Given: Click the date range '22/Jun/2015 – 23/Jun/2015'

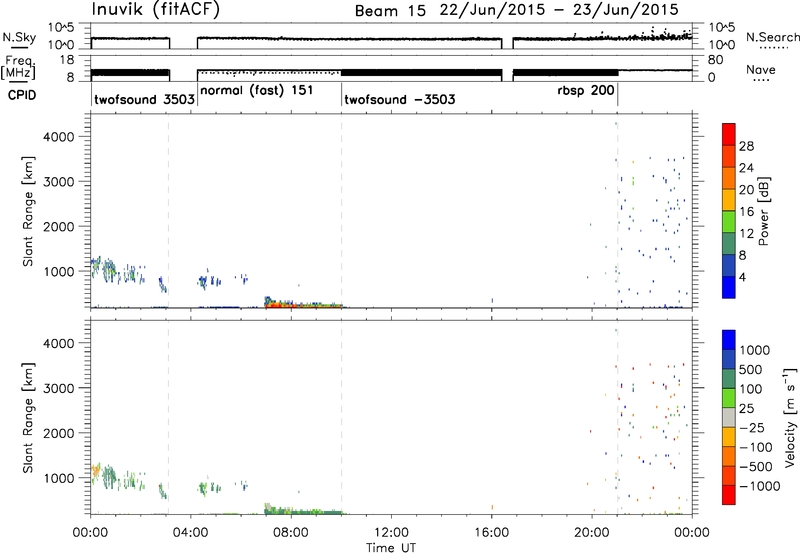Looking at the screenshot, I should coord(559,10).
